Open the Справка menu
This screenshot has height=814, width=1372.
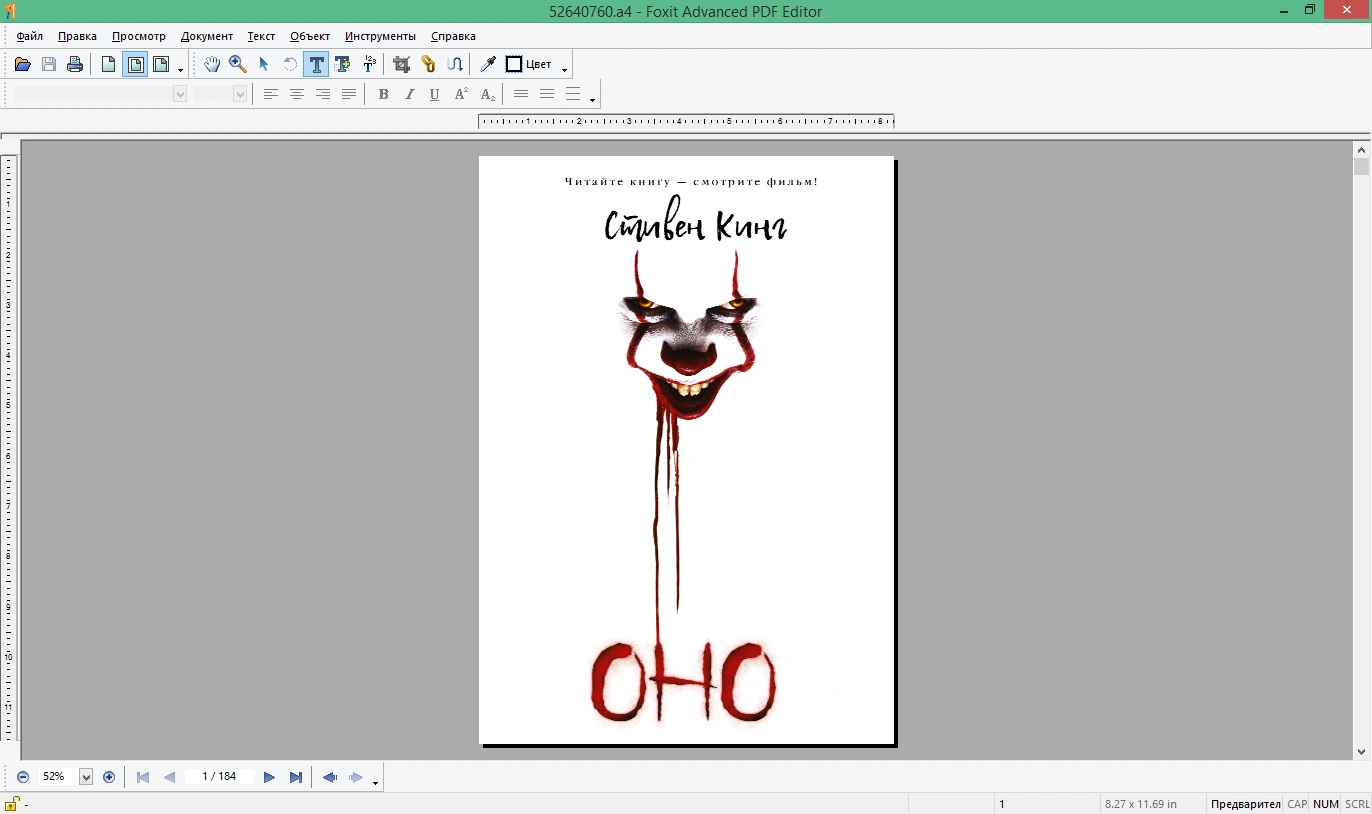coord(453,36)
